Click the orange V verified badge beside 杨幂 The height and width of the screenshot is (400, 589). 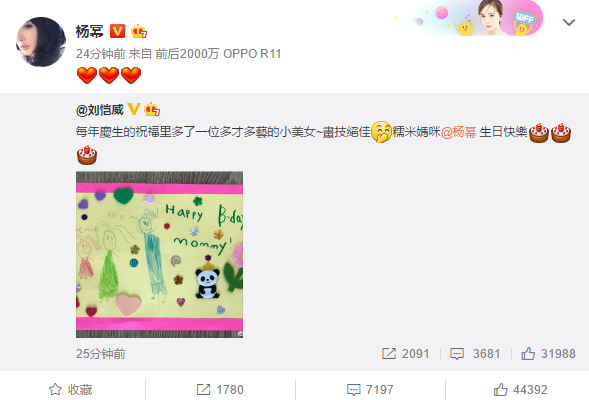coord(117,31)
